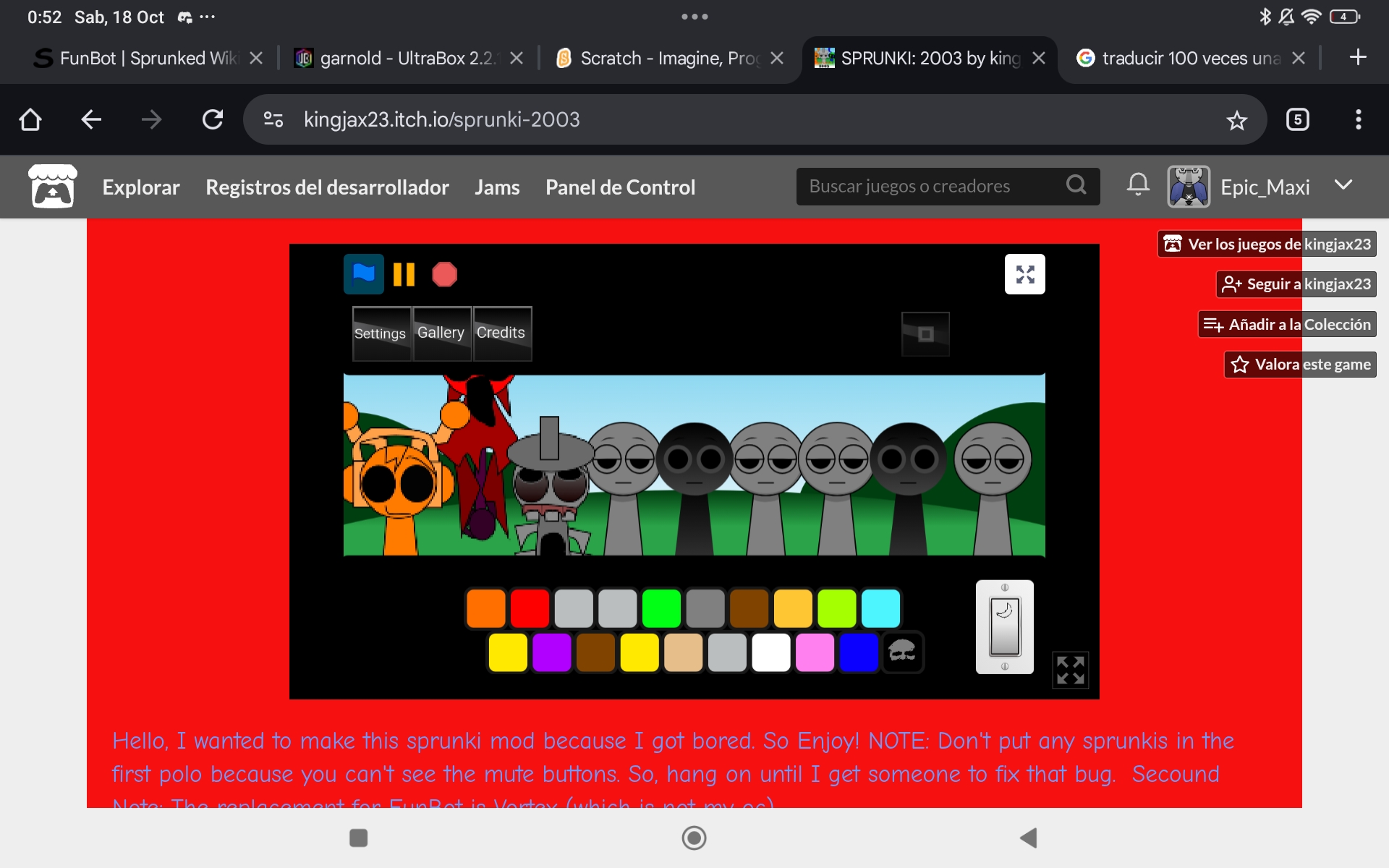Open the tab switcher showing 5 tabs

(x=1297, y=120)
